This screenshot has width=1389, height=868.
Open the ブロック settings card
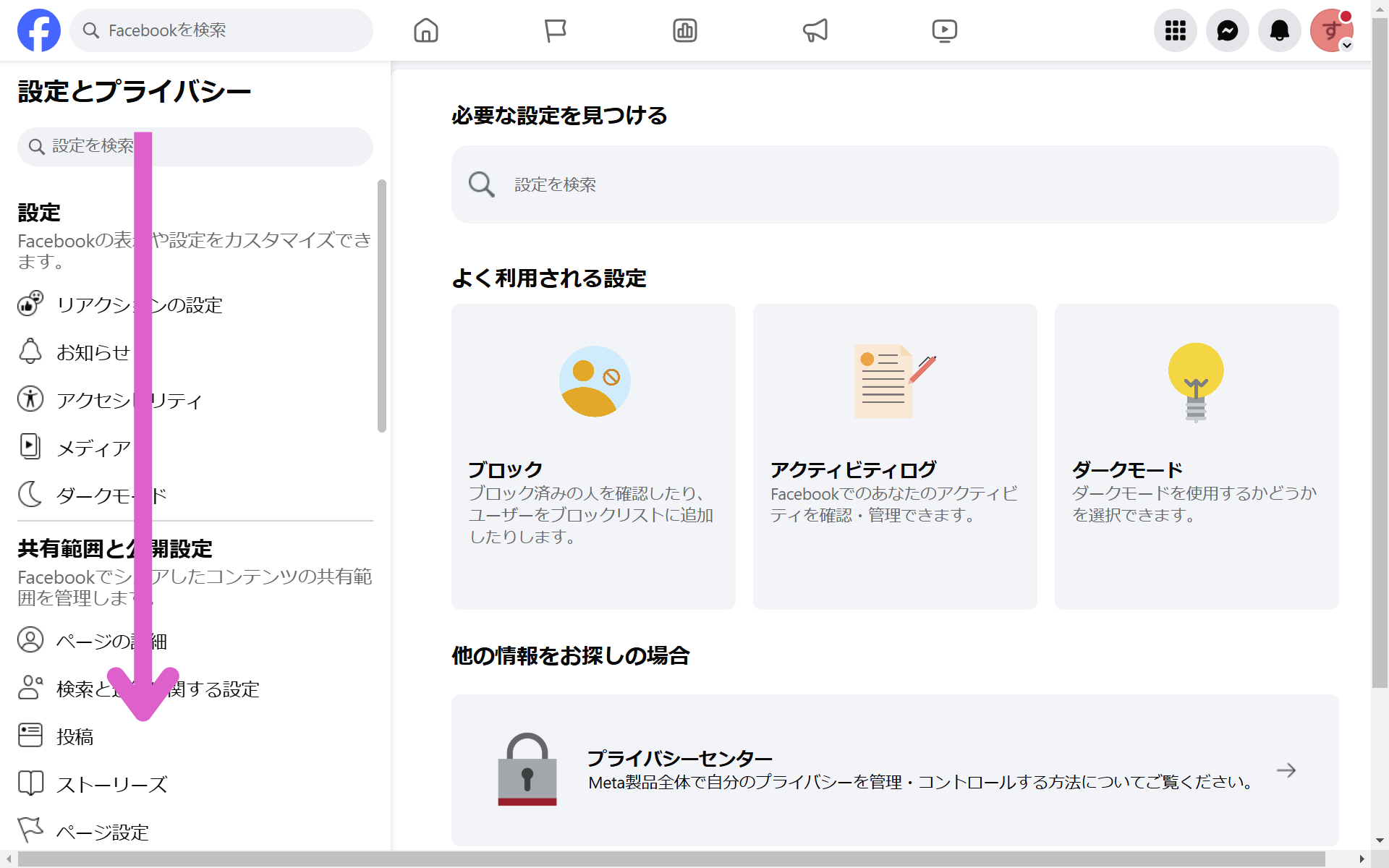pos(593,456)
